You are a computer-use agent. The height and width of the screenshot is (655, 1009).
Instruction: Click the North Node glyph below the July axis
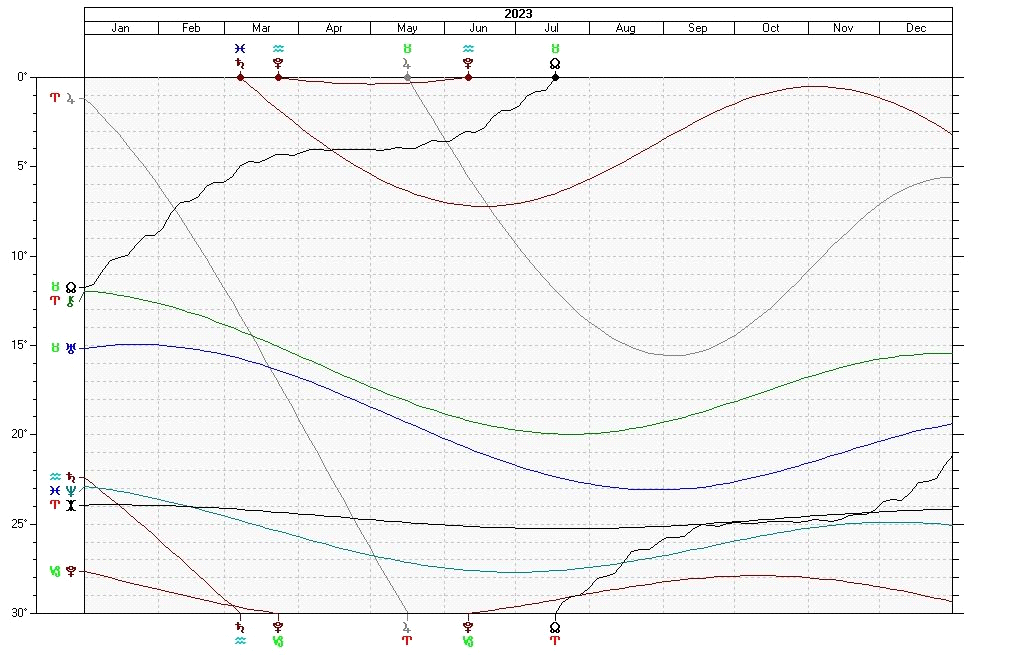(x=555, y=627)
